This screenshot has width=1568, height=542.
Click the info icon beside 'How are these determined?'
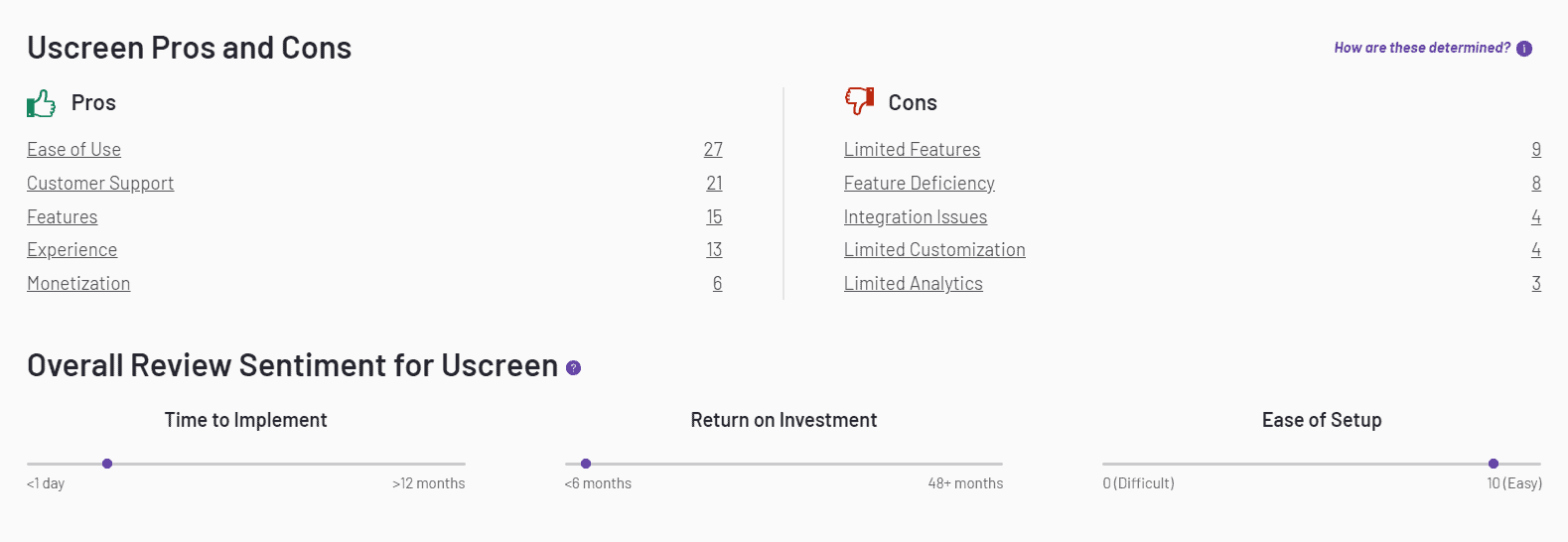tap(1524, 49)
